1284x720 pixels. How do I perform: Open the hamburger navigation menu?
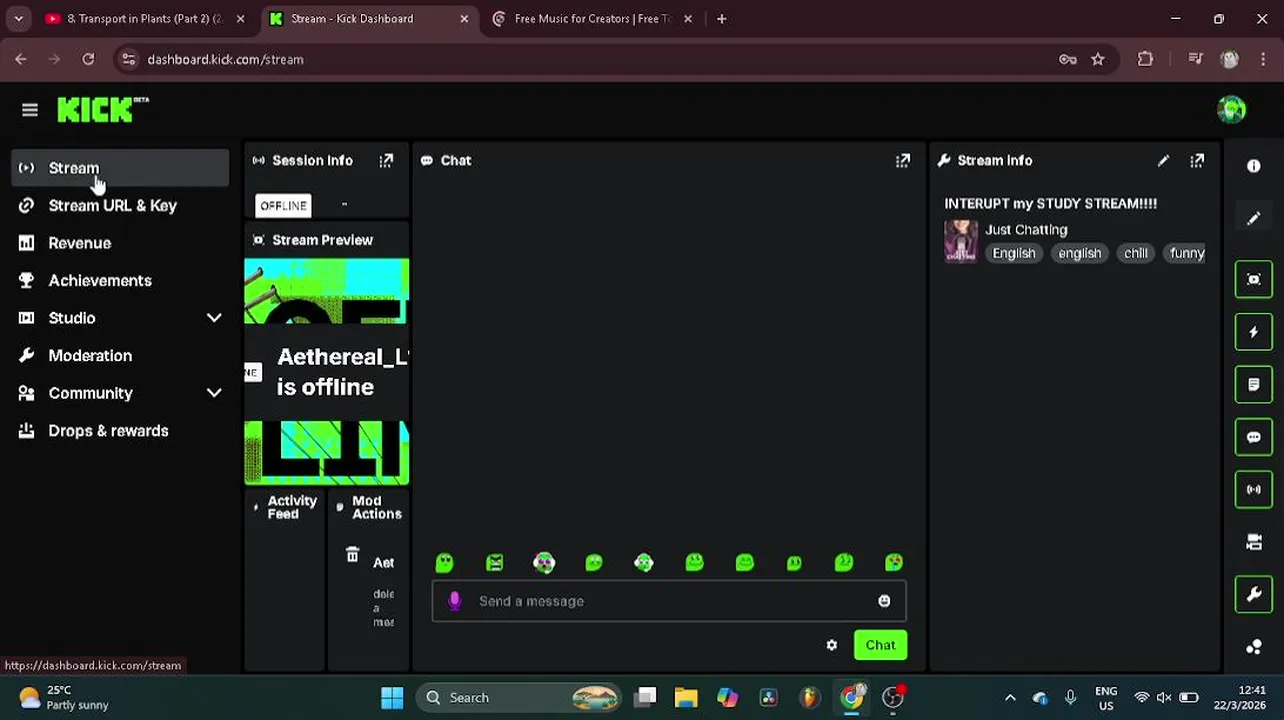tap(30, 110)
